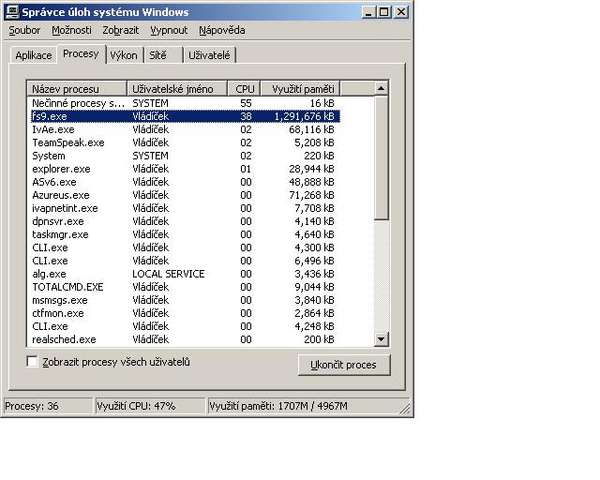Click the vertical scrollbar thumb
The height and width of the screenshot is (480, 600).
[381, 158]
